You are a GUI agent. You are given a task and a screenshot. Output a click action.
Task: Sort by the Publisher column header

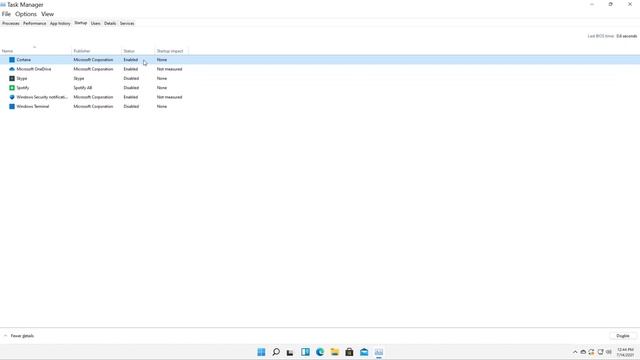[x=97, y=51]
